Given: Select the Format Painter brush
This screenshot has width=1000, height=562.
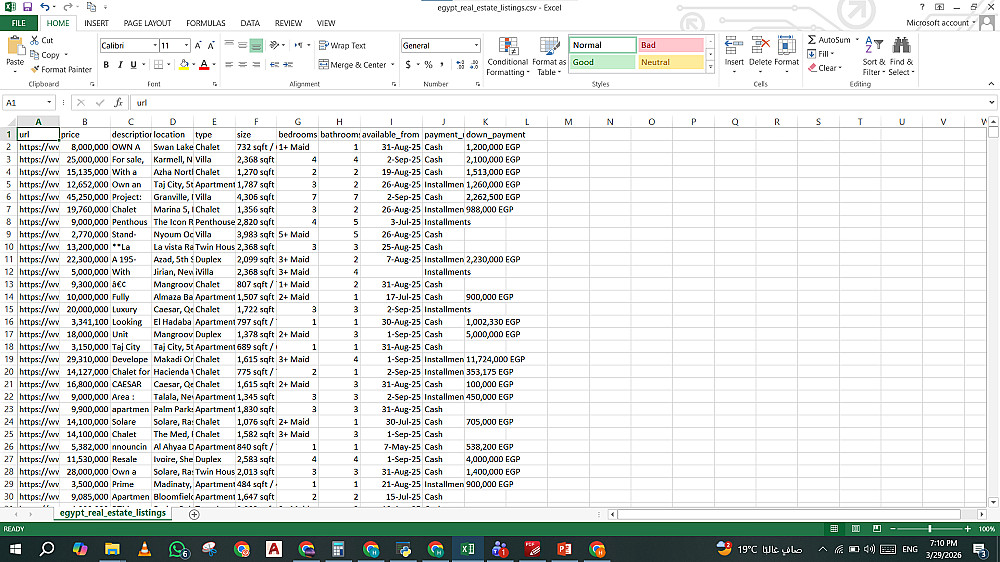Looking at the screenshot, I should (x=34, y=69).
